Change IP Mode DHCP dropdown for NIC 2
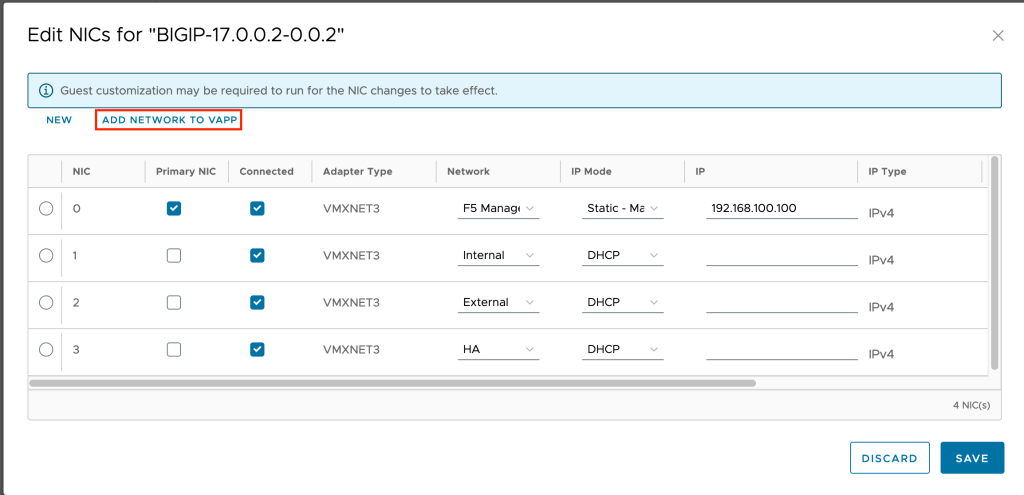 622,303
